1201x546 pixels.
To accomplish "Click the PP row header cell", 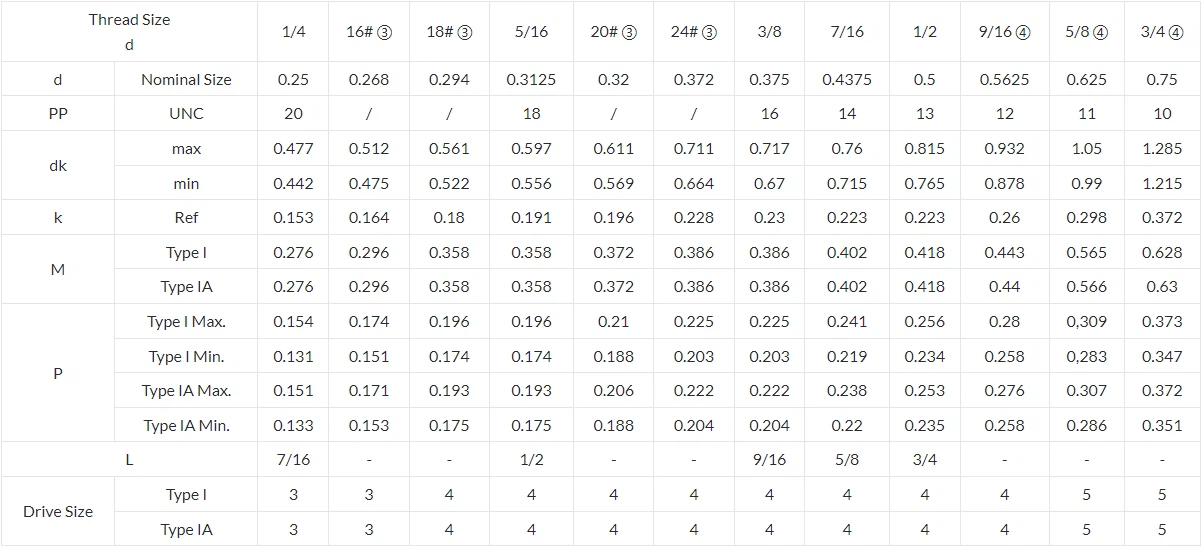I will tap(58, 114).
